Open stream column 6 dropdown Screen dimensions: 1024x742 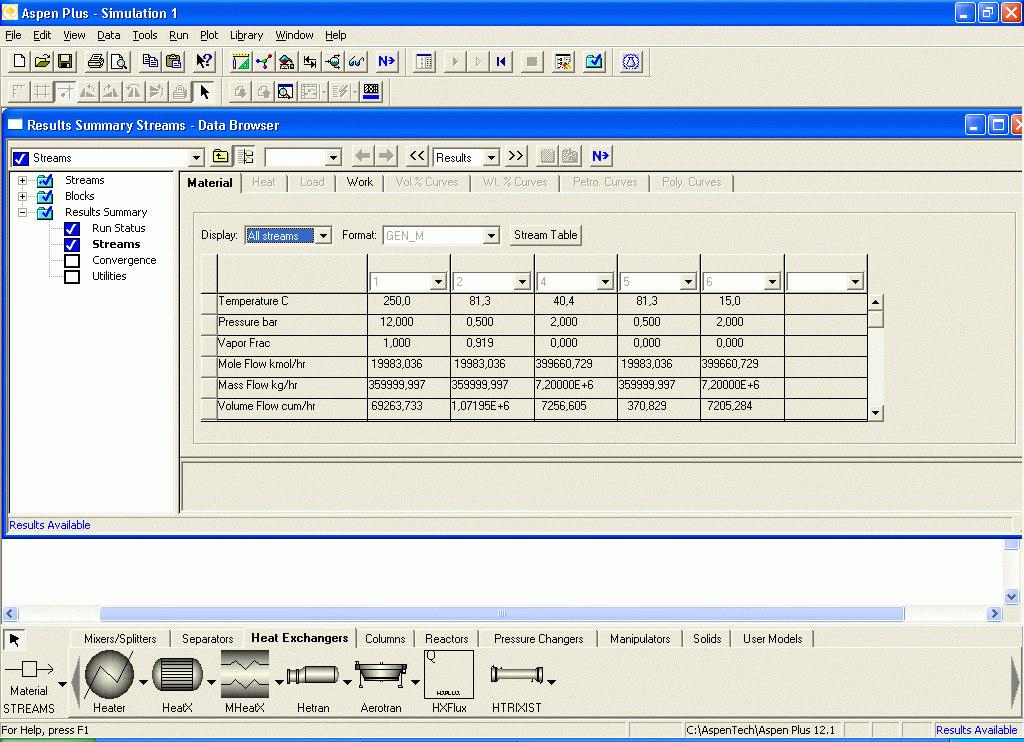click(x=772, y=282)
